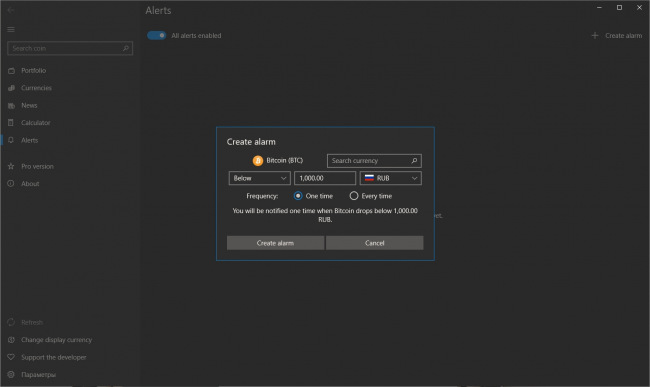Open Portfolio in the sidebar
650x387 pixels.
[x=34, y=71]
